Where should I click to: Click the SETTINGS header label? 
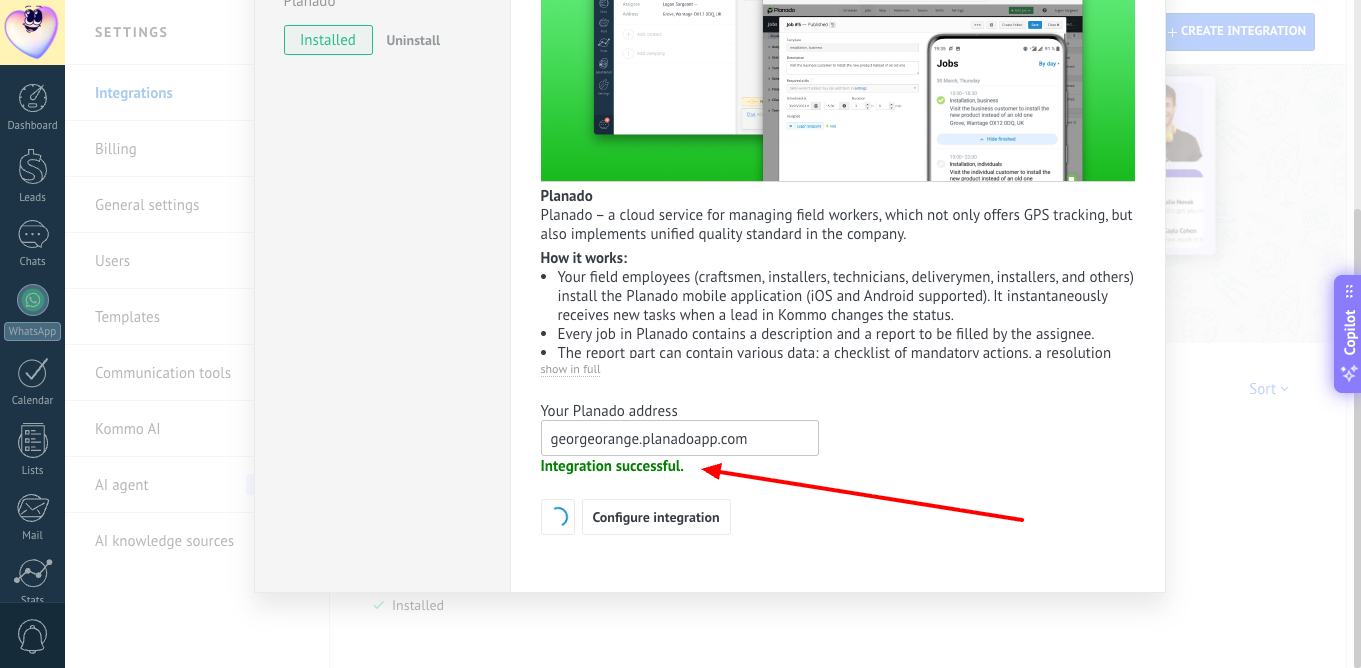point(131,32)
